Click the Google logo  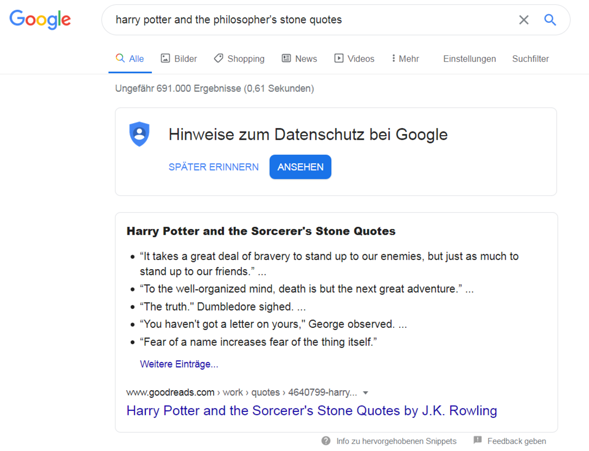coord(40,19)
